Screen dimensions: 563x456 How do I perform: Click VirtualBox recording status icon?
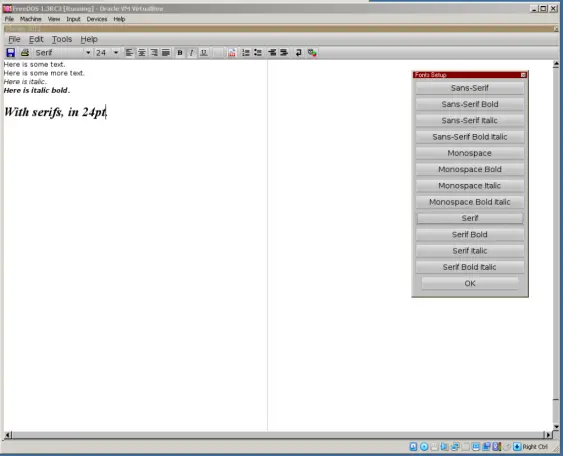pyautogui.click(x=486, y=447)
